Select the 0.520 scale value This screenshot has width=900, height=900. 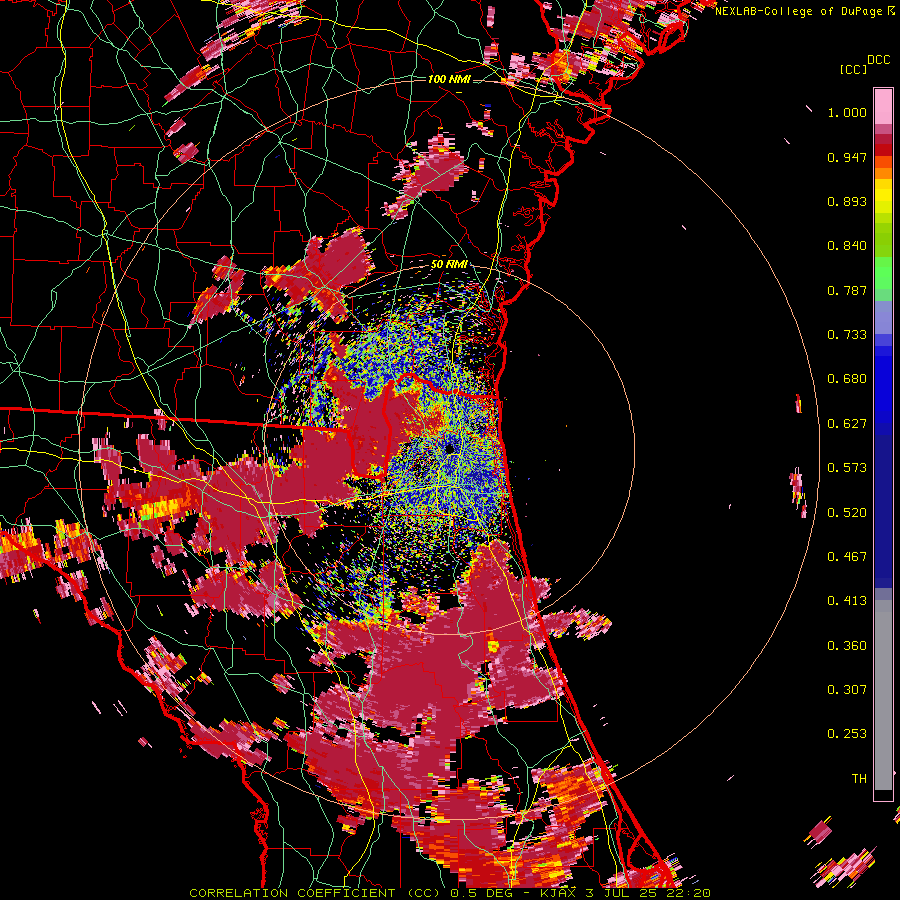(x=847, y=513)
